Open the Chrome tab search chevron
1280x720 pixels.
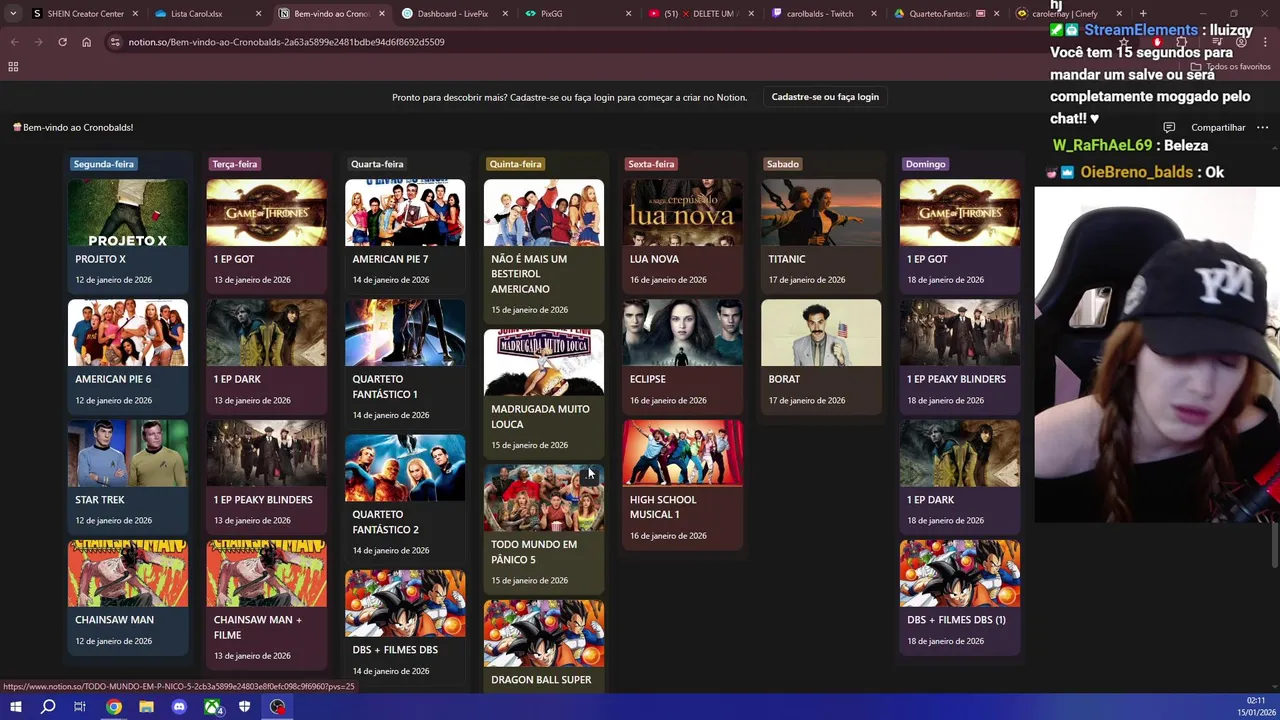pyautogui.click(x=13, y=14)
